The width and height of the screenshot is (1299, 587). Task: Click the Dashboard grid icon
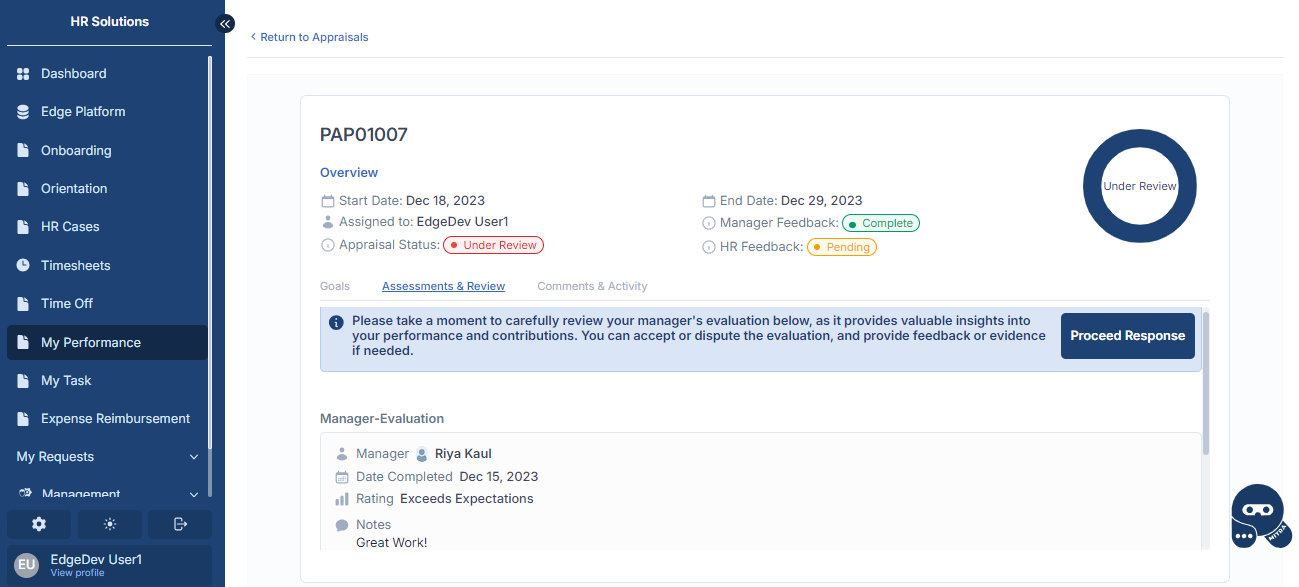click(23, 74)
